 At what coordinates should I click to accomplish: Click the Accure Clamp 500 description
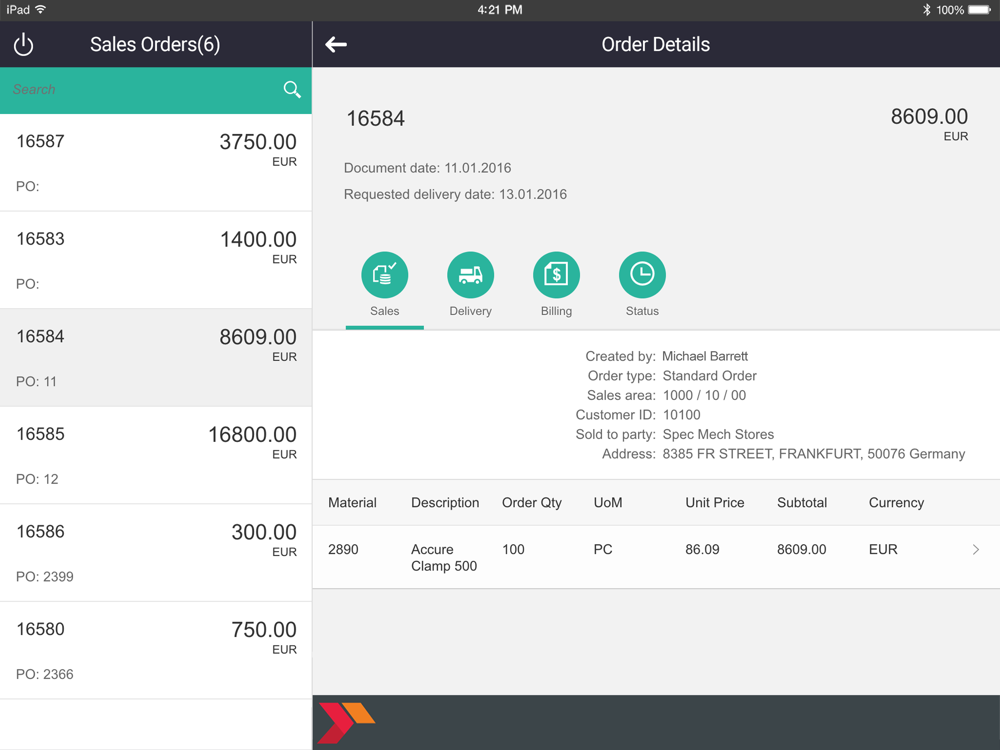point(444,558)
